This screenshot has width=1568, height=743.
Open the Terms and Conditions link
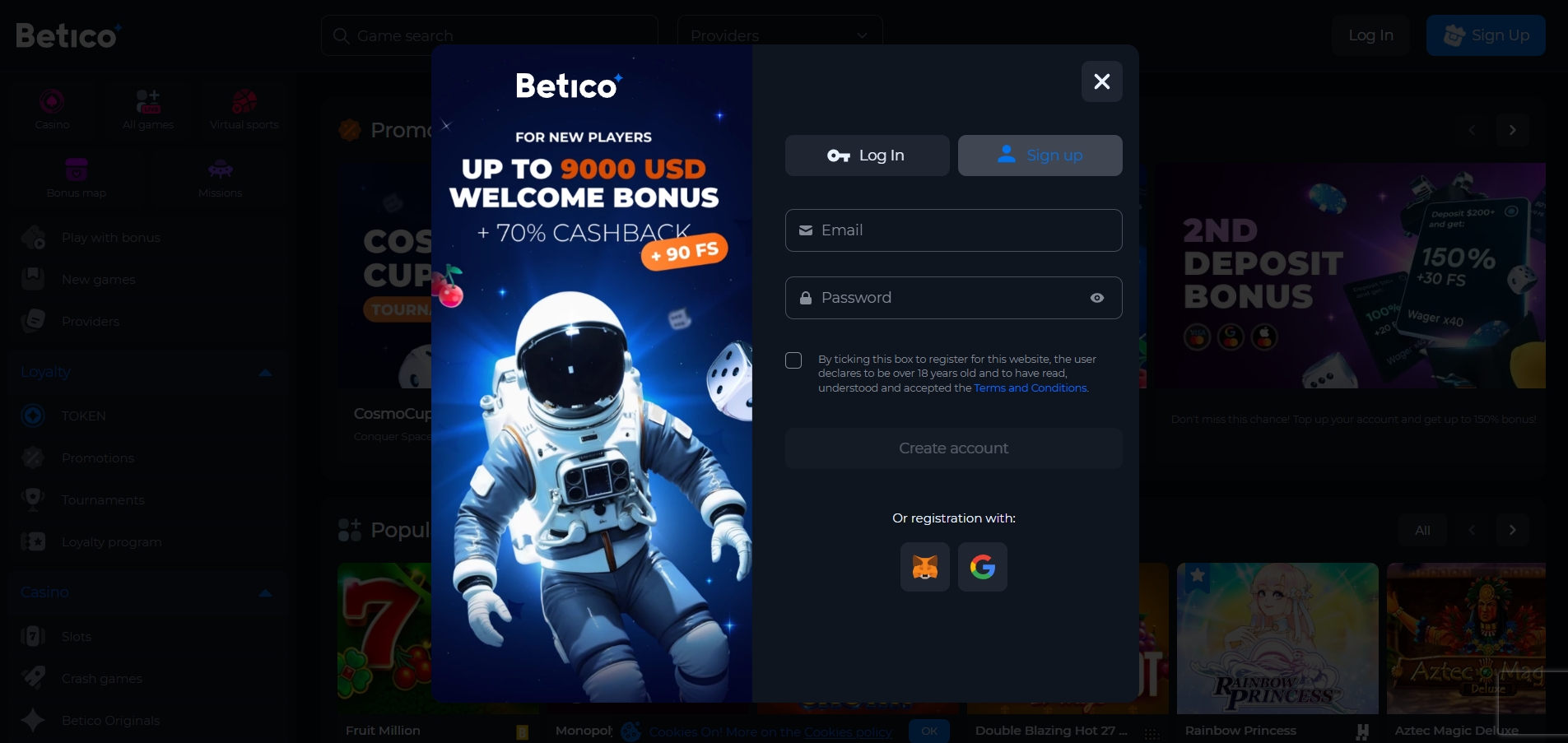point(1031,388)
